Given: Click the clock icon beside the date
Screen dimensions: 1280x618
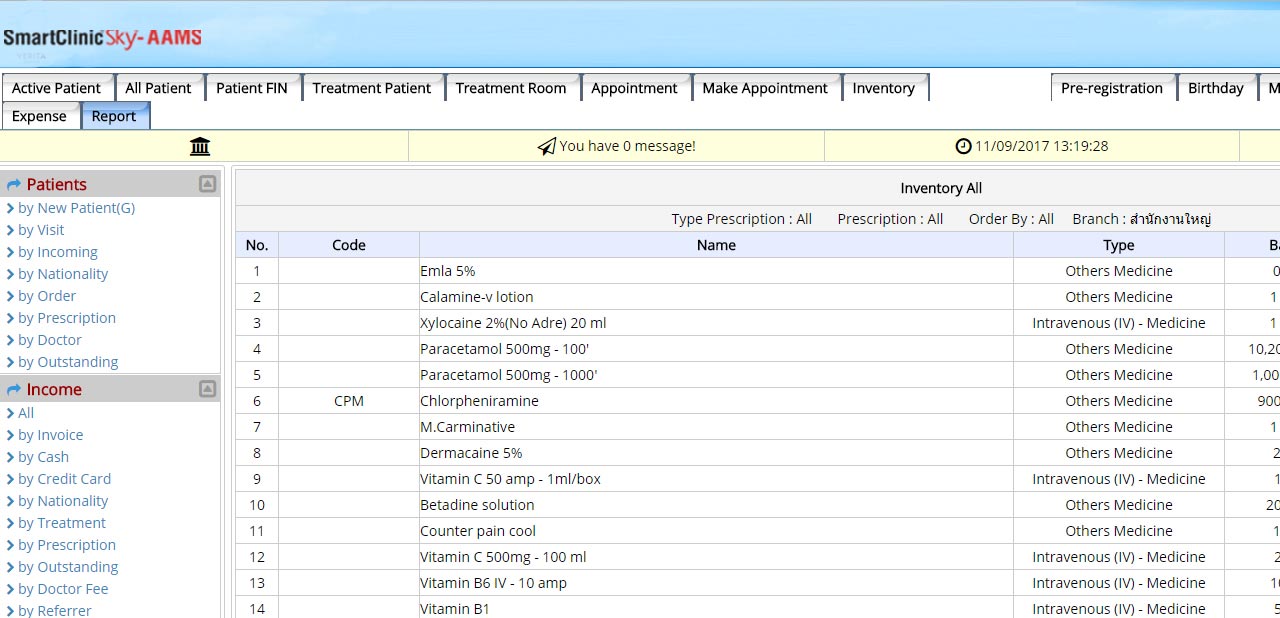Looking at the screenshot, I should tap(963, 147).
